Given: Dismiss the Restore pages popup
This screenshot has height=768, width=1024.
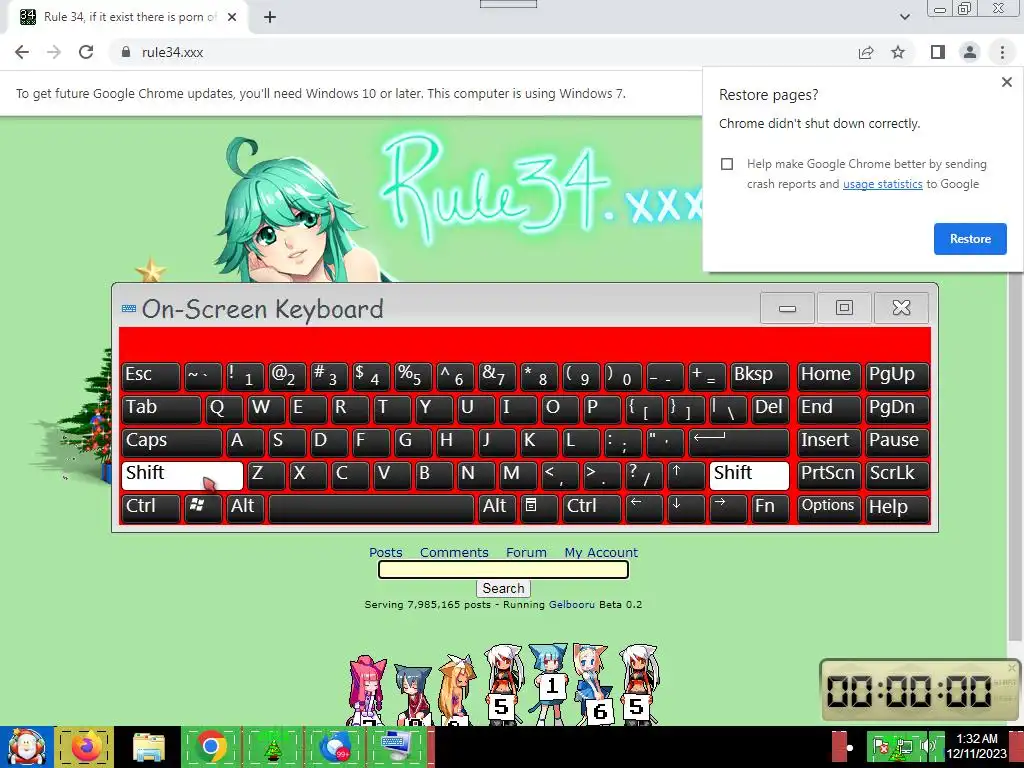Looking at the screenshot, I should pos(1006,82).
